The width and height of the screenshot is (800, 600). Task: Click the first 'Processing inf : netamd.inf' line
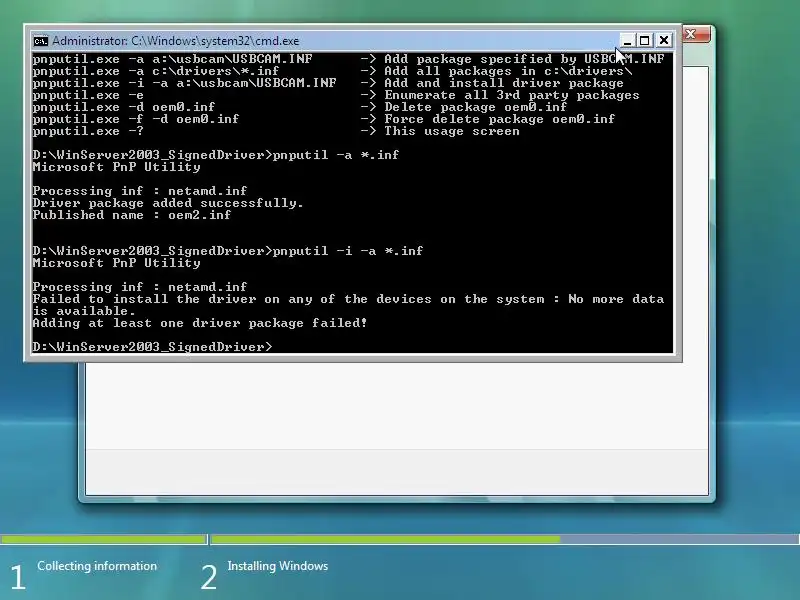pyautogui.click(x=140, y=191)
